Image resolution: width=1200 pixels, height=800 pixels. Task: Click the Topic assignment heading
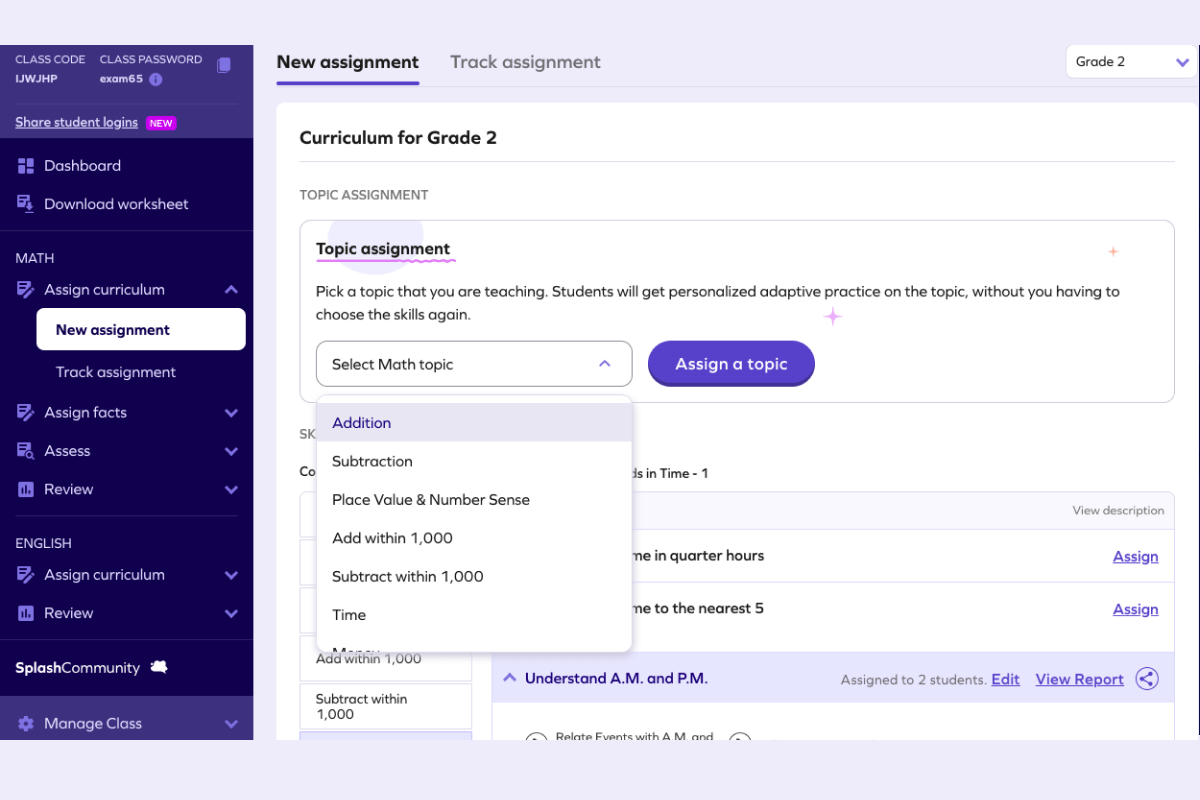(383, 249)
